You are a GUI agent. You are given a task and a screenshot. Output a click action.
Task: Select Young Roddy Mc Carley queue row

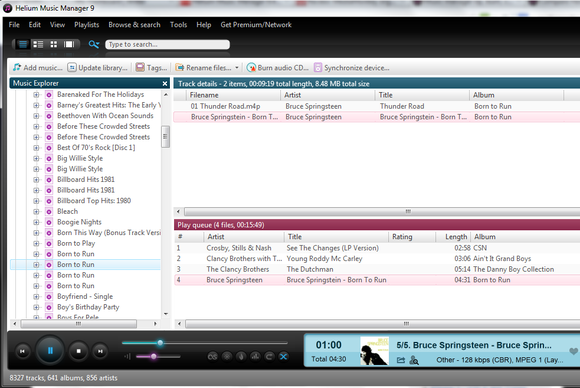click(377, 259)
